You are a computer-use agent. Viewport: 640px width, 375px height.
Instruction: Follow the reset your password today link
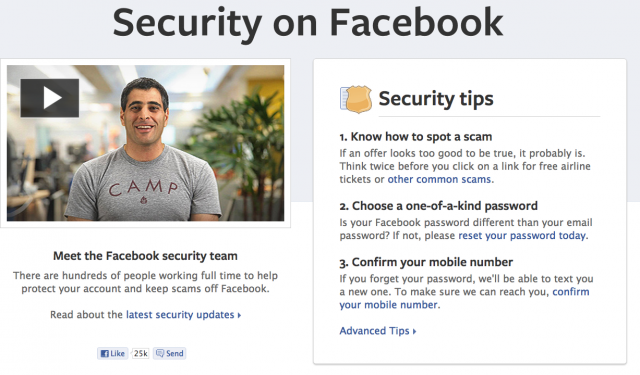pos(522,235)
